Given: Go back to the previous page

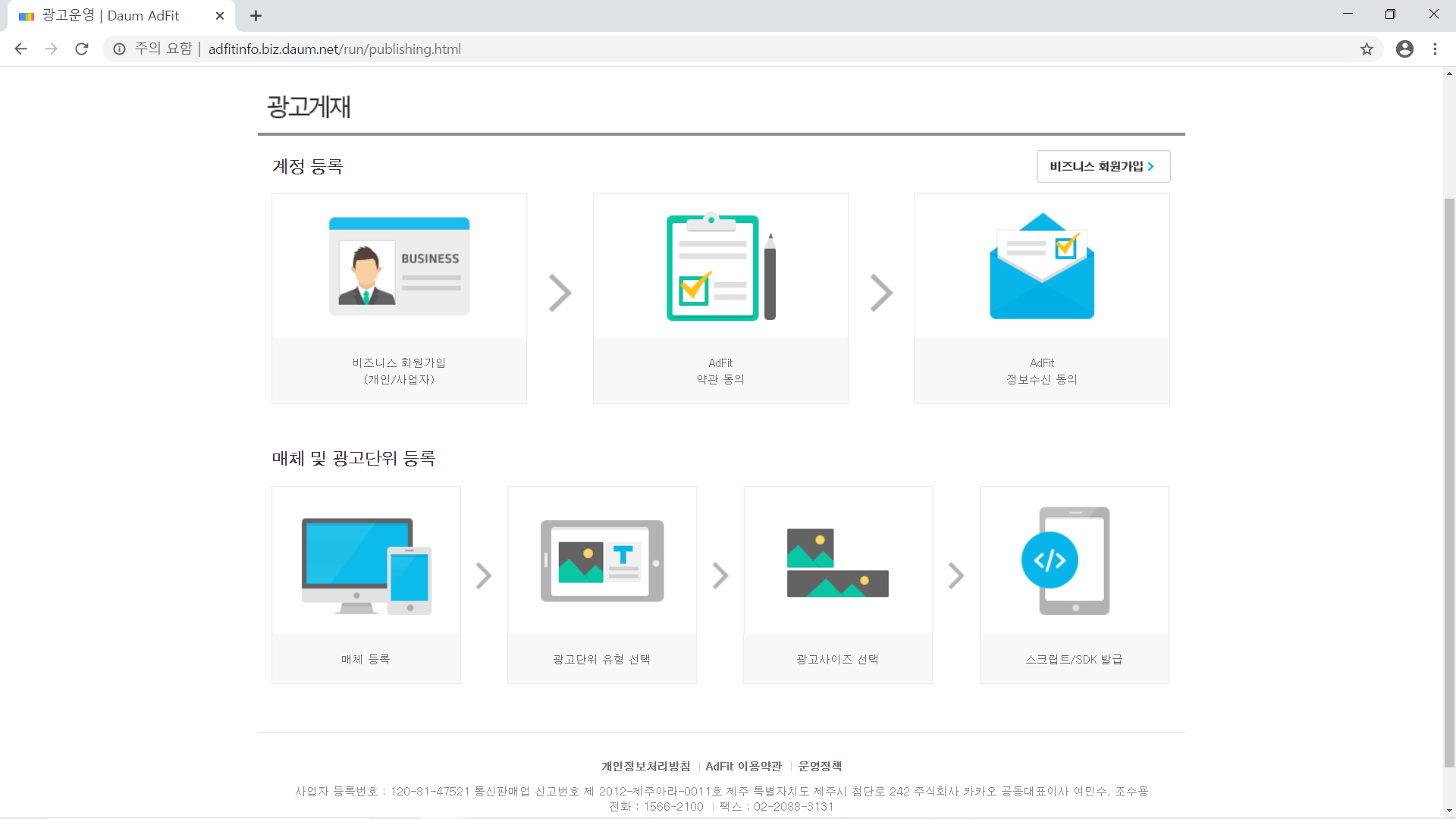Looking at the screenshot, I should pos(20,49).
